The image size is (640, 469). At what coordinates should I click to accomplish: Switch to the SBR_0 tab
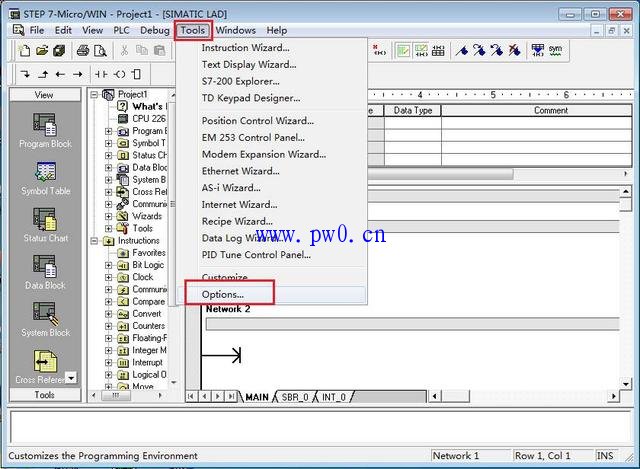pyautogui.click(x=294, y=397)
